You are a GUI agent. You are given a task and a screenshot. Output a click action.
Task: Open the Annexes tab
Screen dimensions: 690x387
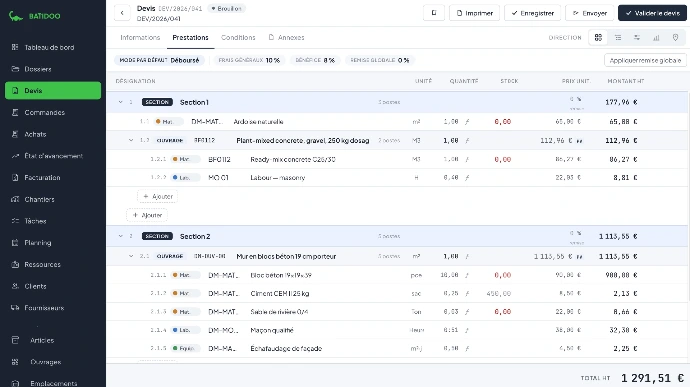[286, 37]
